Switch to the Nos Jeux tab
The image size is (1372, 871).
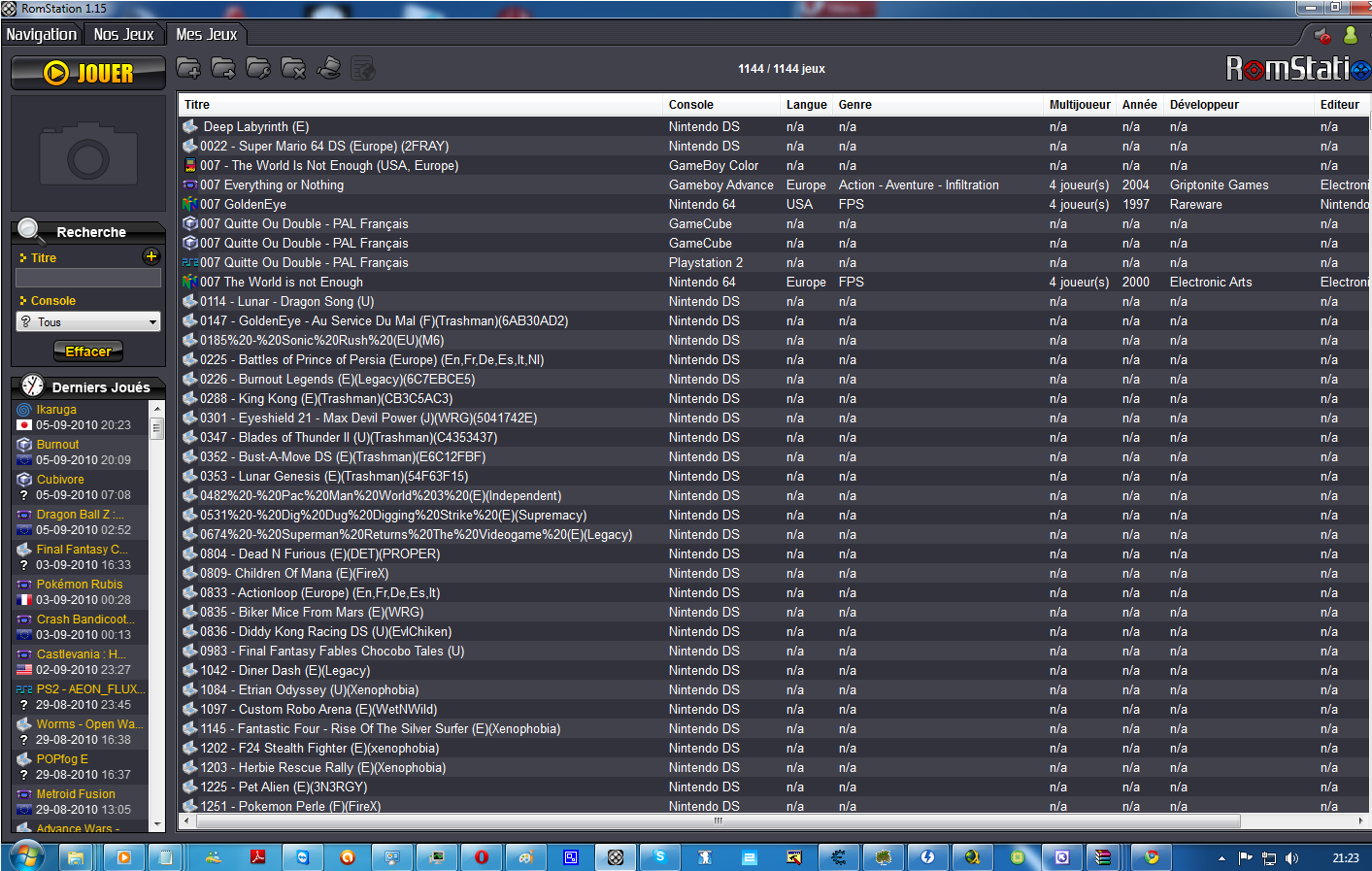click(123, 34)
